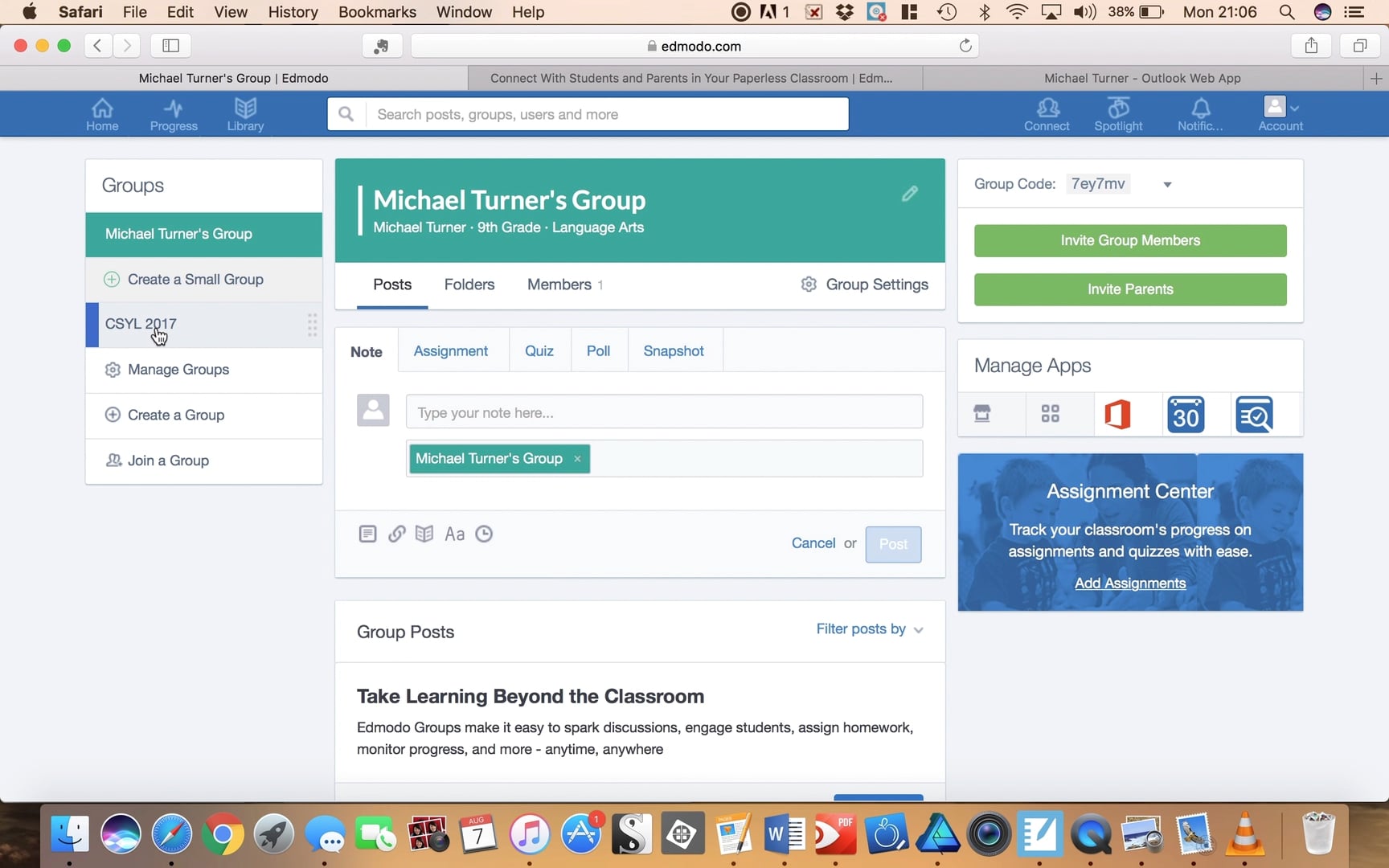Image resolution: width=1389 pixels, height=868 pixels.
Task: Switch to the Members tab
Action: tap(565, 285)
